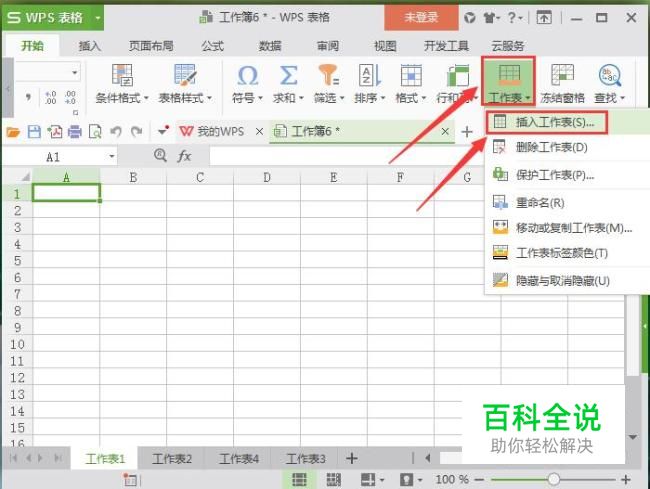Expand the 求和 dropdown arrow
Viewport: 650px width, 489px height.
tap(301, 99)
